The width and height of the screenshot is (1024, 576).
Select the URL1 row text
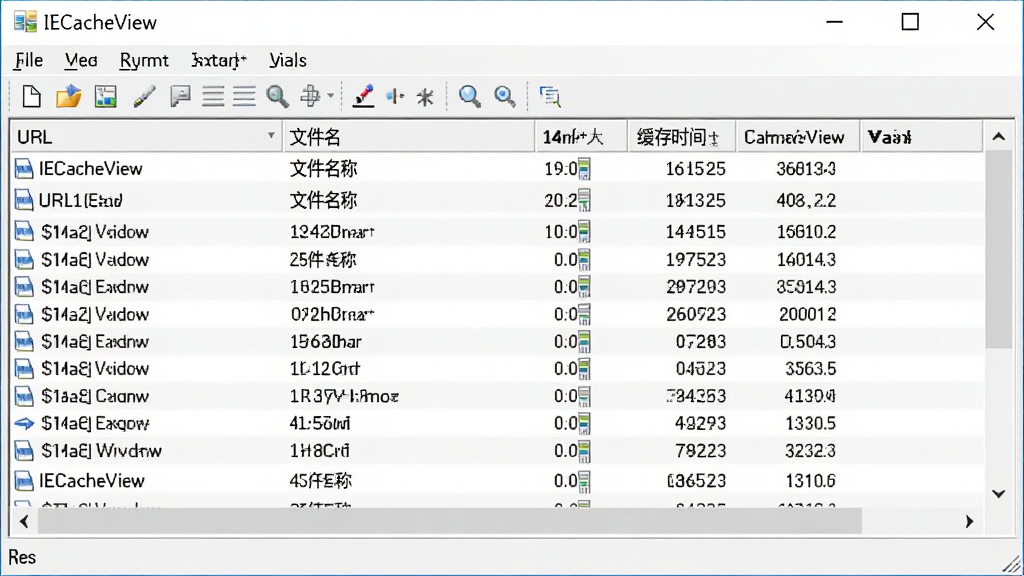pos(80,200)
